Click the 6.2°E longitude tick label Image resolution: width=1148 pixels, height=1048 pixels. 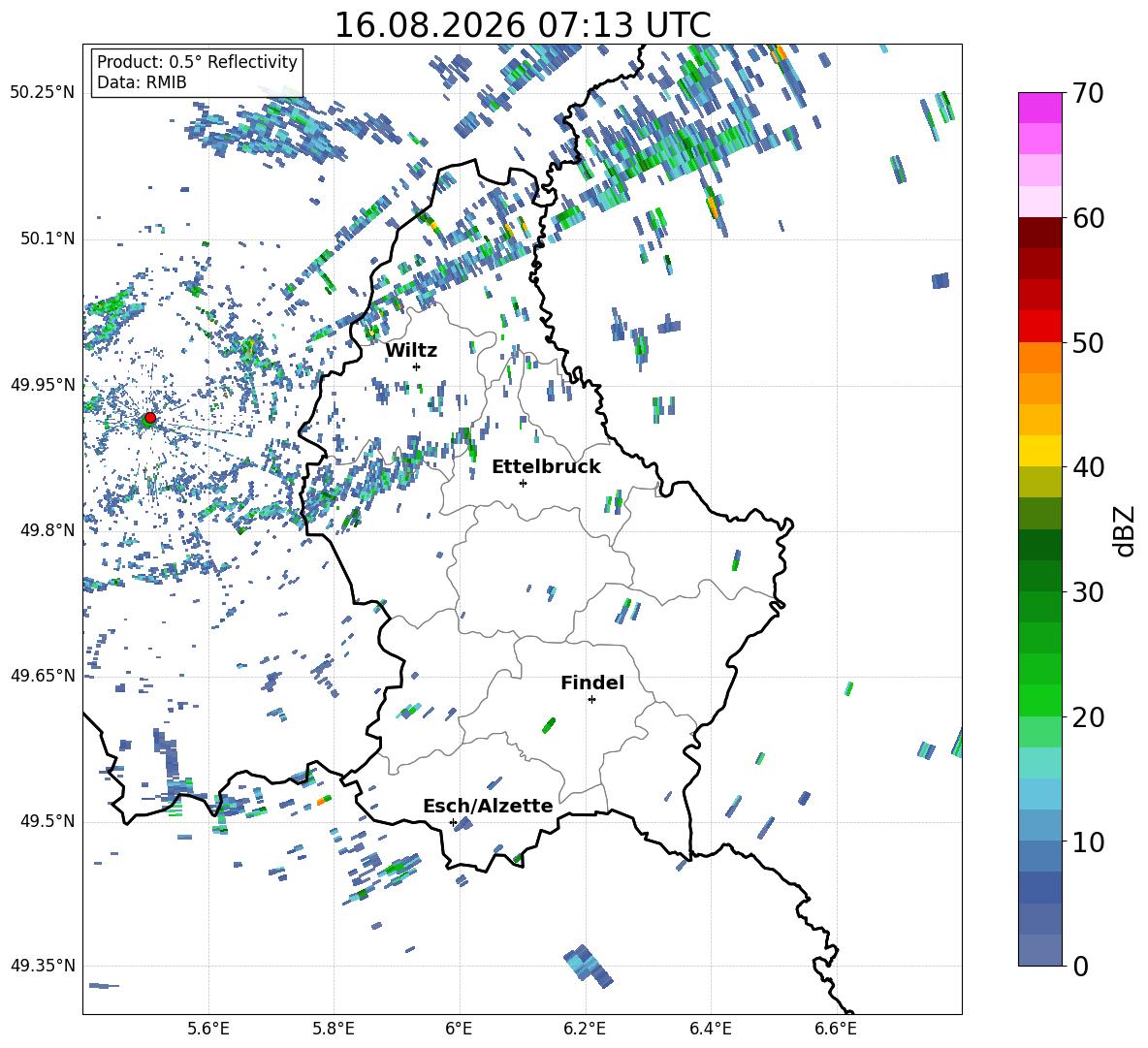point(585,1029)
